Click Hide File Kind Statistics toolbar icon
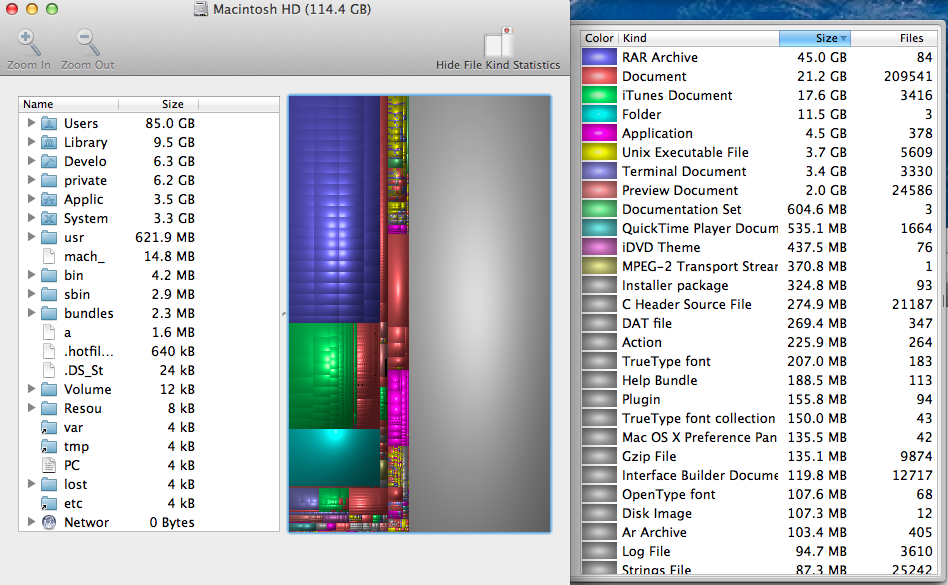Screen dimensions: 948x585 [499, 42]
